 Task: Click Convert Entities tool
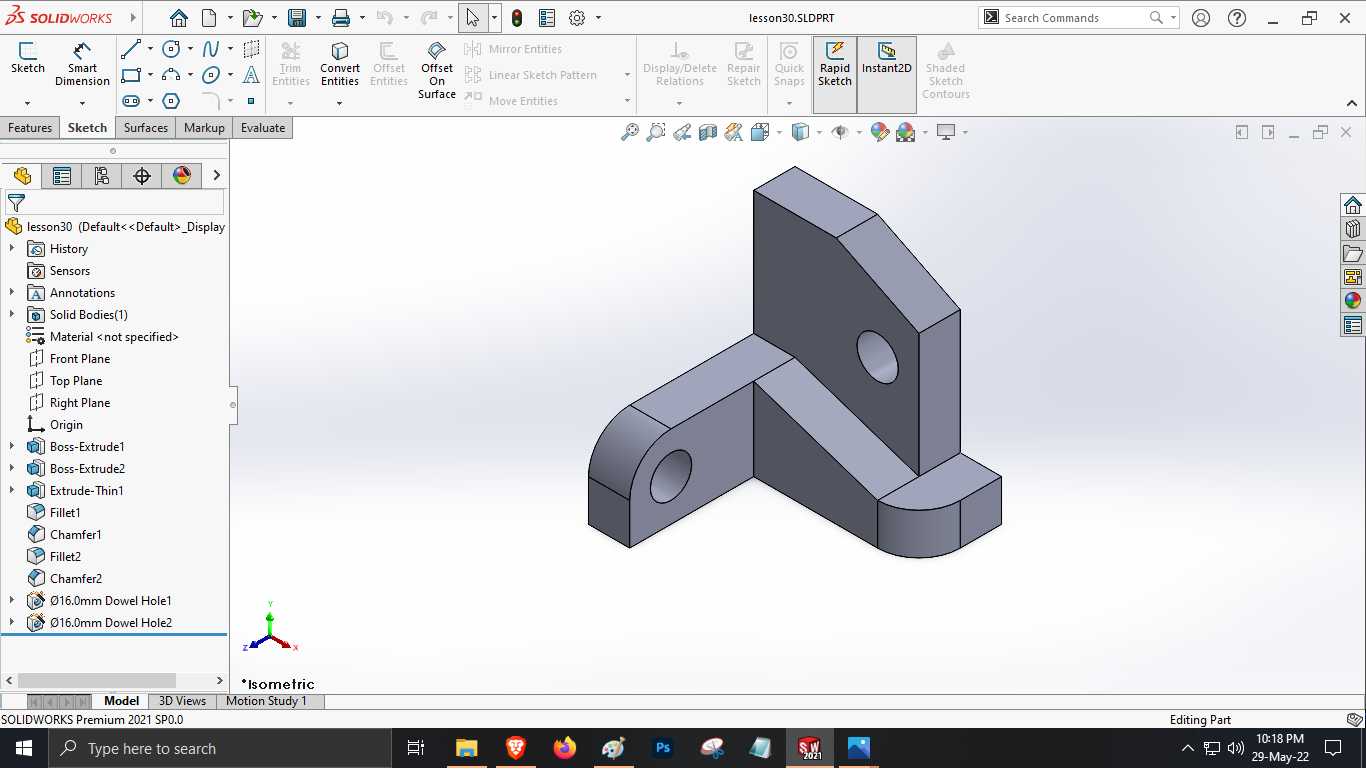340,64
